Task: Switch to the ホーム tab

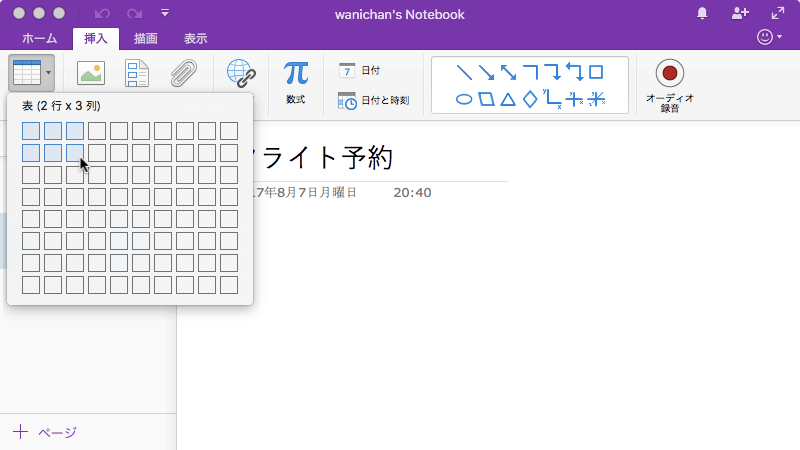Action: (40, 39)
